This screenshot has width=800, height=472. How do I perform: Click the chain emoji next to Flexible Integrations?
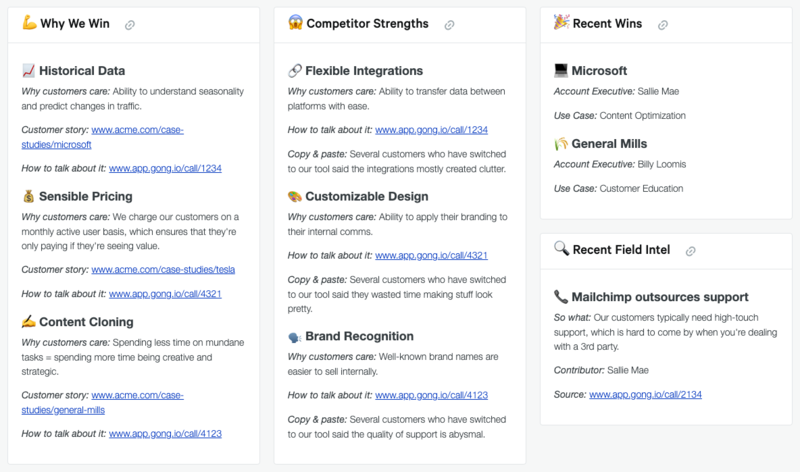click(294, 71)
